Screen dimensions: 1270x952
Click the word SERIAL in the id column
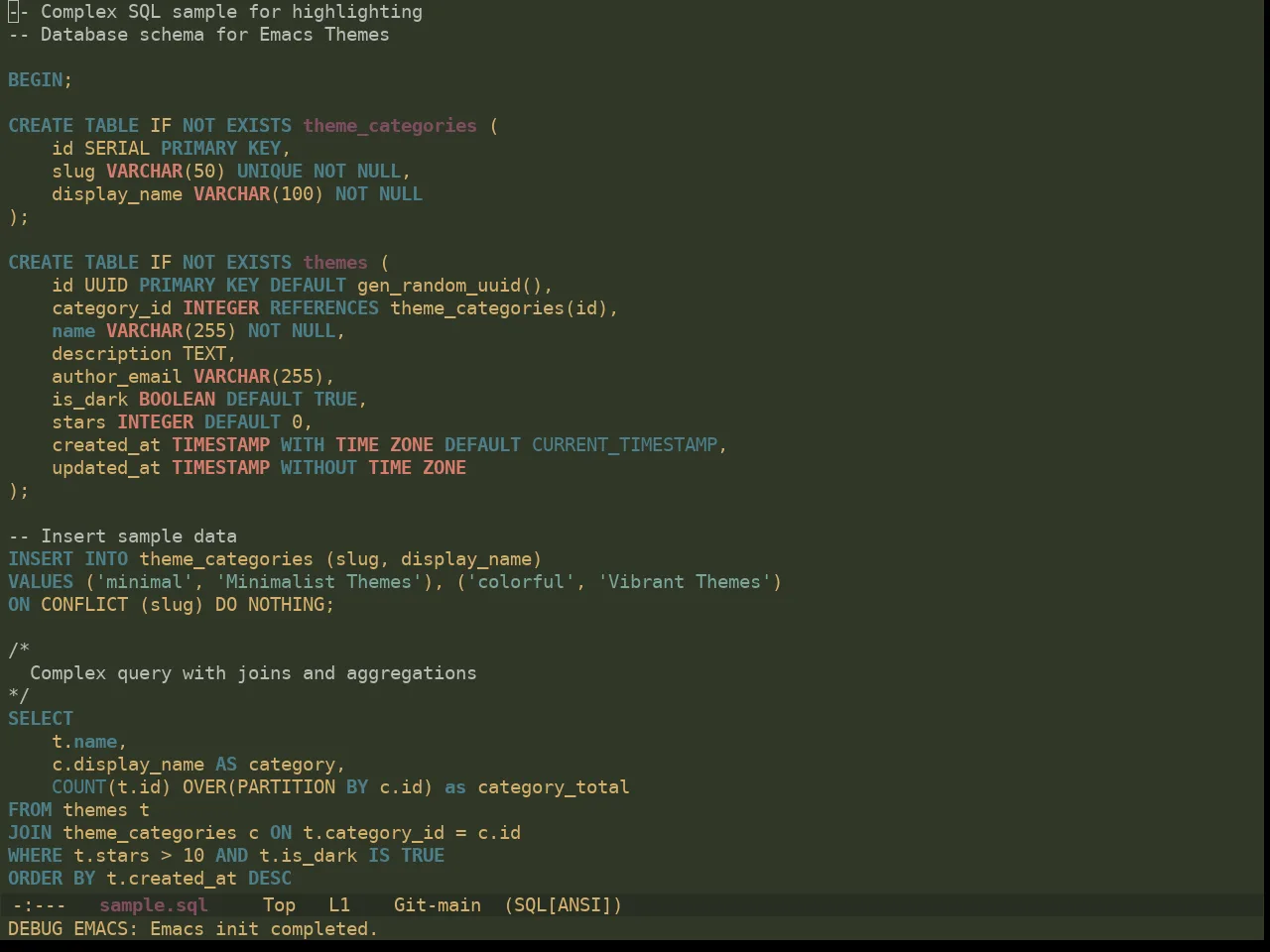[x=117, y=148]
